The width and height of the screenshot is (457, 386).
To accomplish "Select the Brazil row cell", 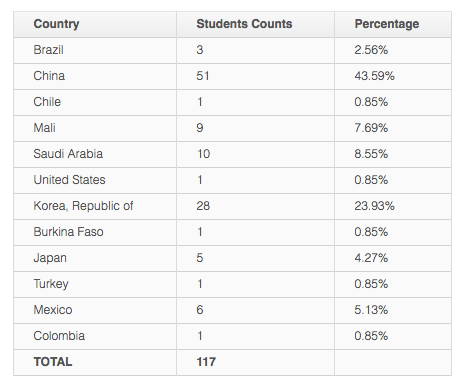I will [x=95, y=50].
